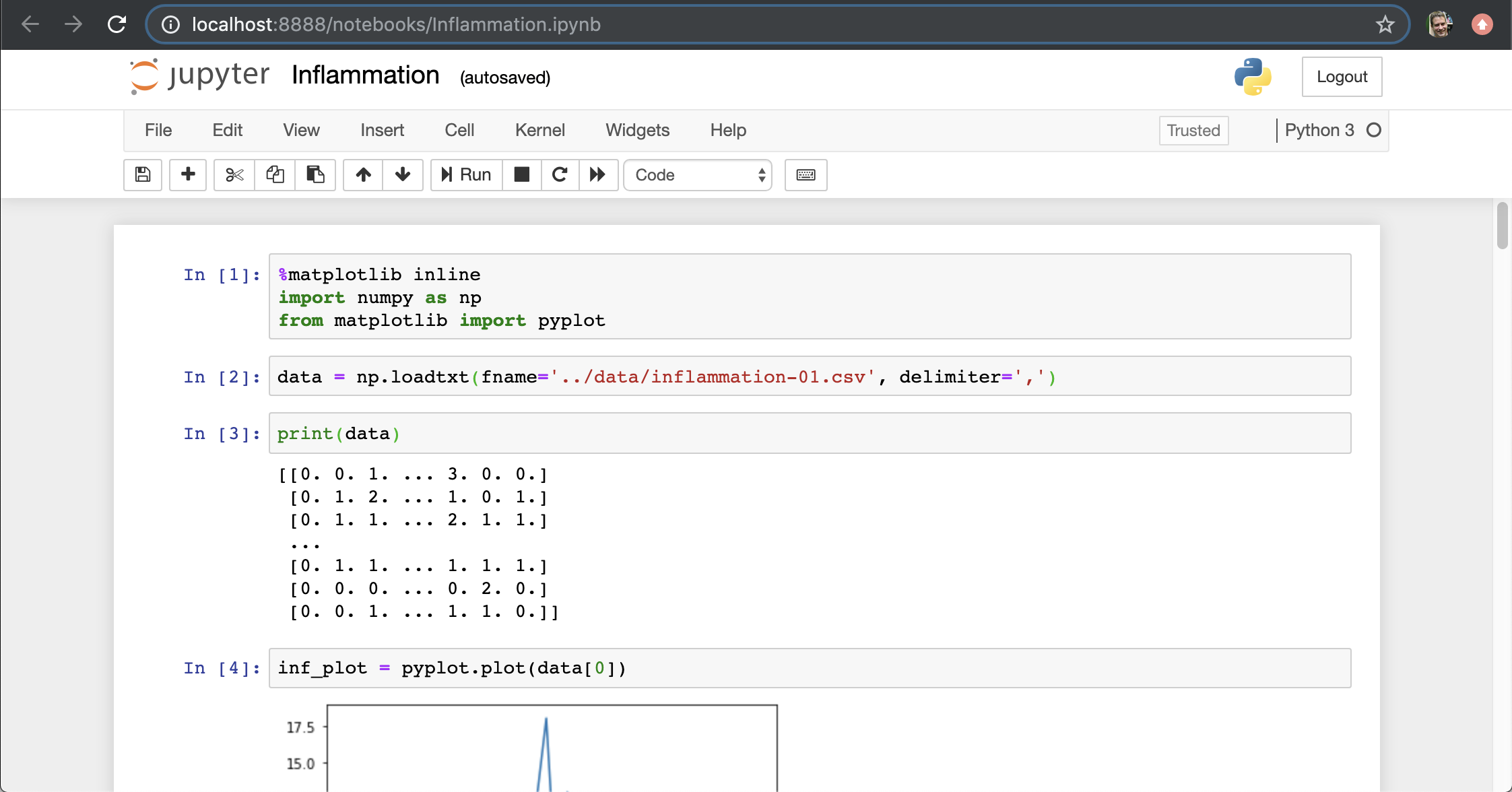The image size is (1512, 792).
Task: Cut selected cells with scissors icon
Action: coord(234,175)
